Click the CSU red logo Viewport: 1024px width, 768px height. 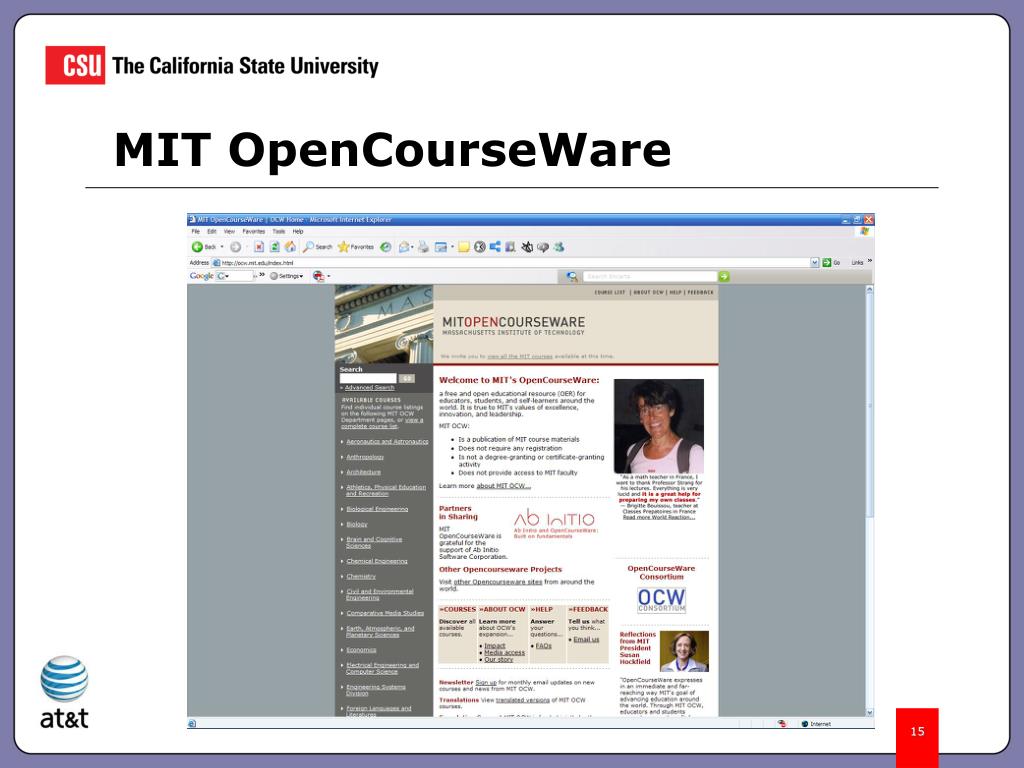[75, 65]
